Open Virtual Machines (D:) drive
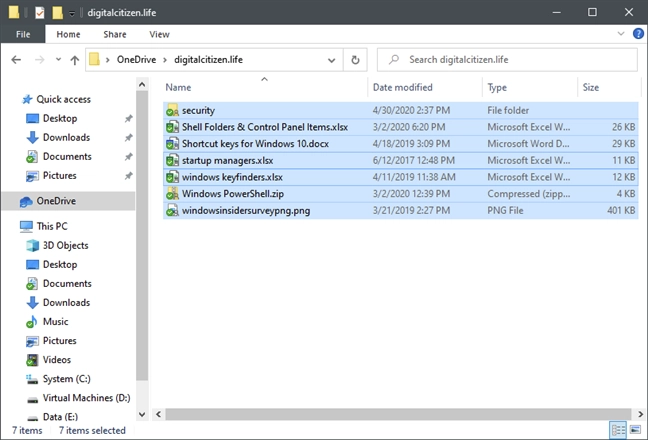This screenshot has height=440, width=648. coord(86,398)
